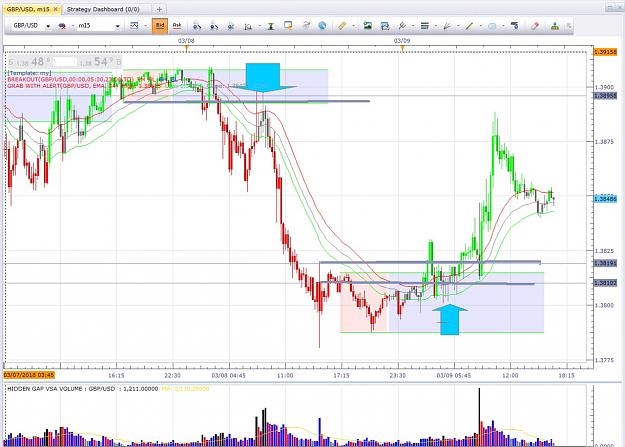Click the detach chart window icon
625x447 pixels.
(x=288, y=26)
